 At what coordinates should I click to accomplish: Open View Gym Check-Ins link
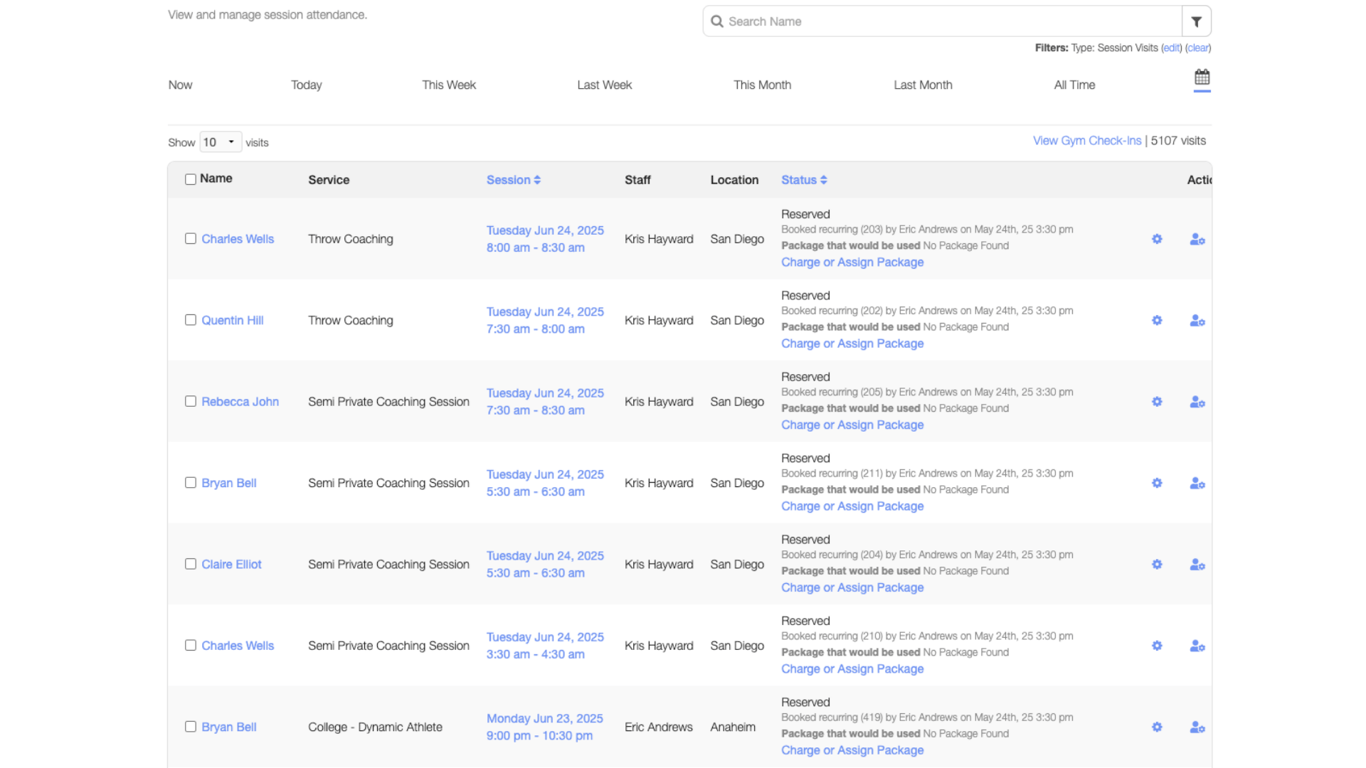(1087, 140)
